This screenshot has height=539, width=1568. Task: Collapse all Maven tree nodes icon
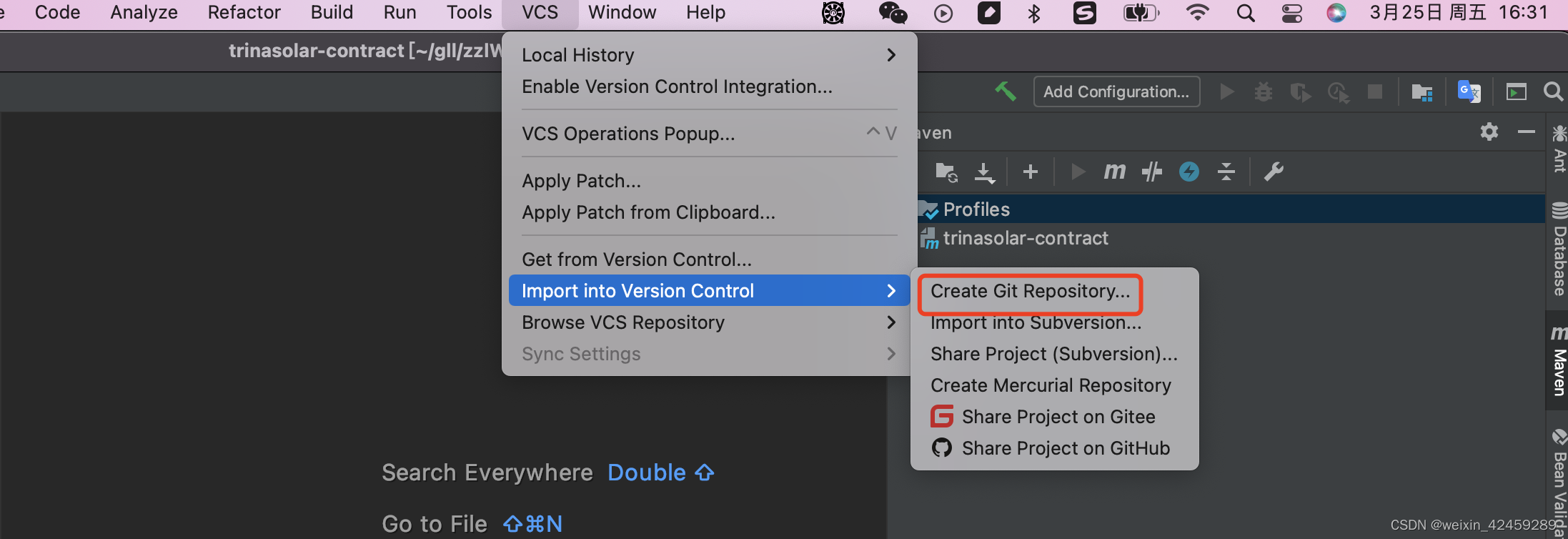1226,172
